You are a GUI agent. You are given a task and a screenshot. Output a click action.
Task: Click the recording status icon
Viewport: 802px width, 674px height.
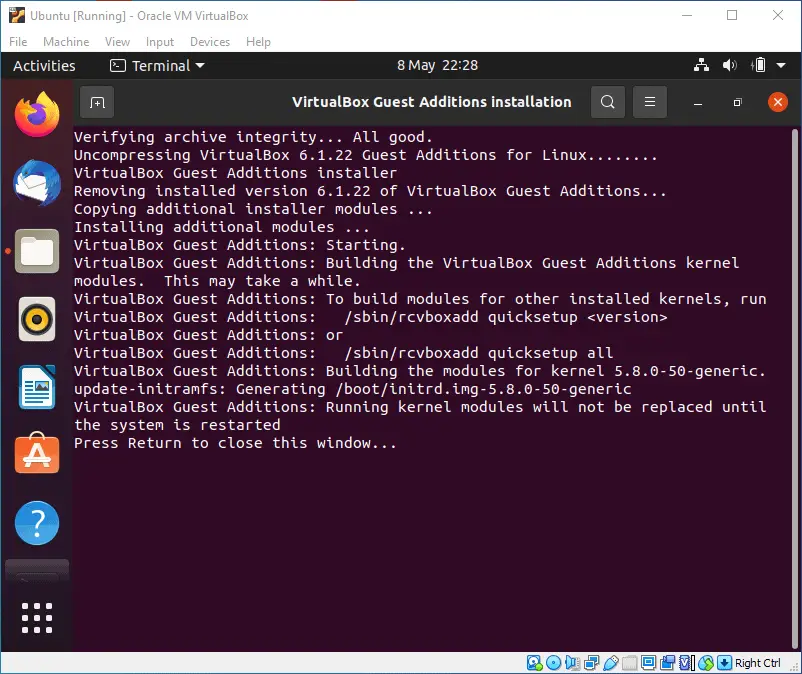[x=667, y=663]
